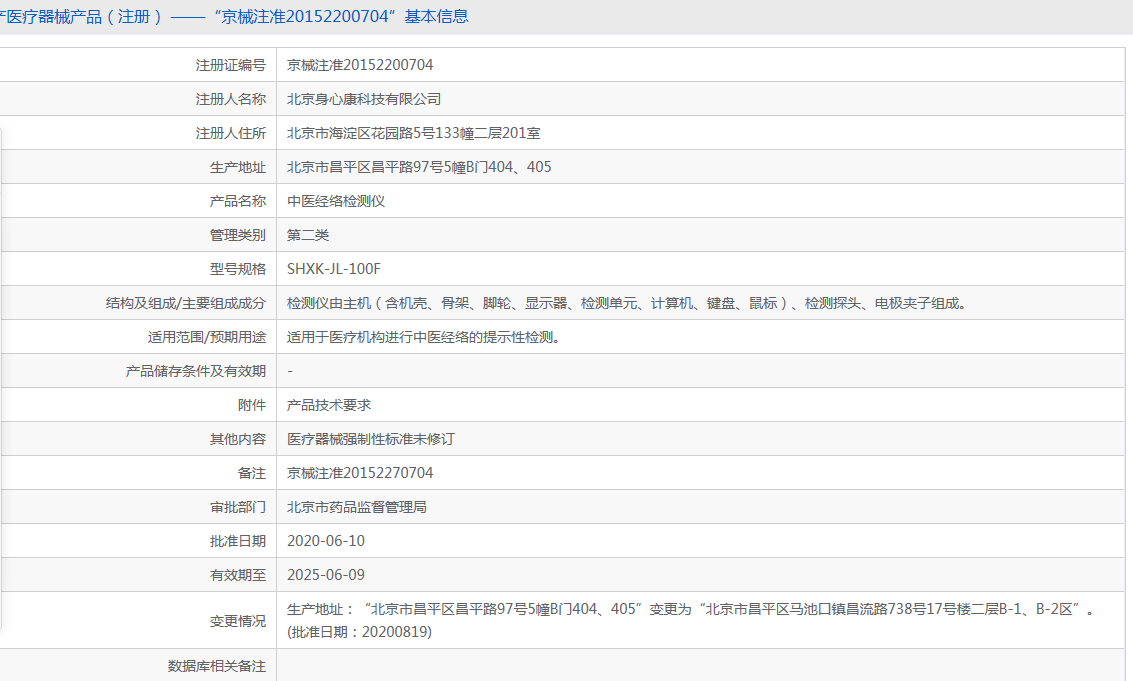Click the attachment value 产品技术要求
This screenshot has width=1133, height=681.
click(x=329, y=406)
